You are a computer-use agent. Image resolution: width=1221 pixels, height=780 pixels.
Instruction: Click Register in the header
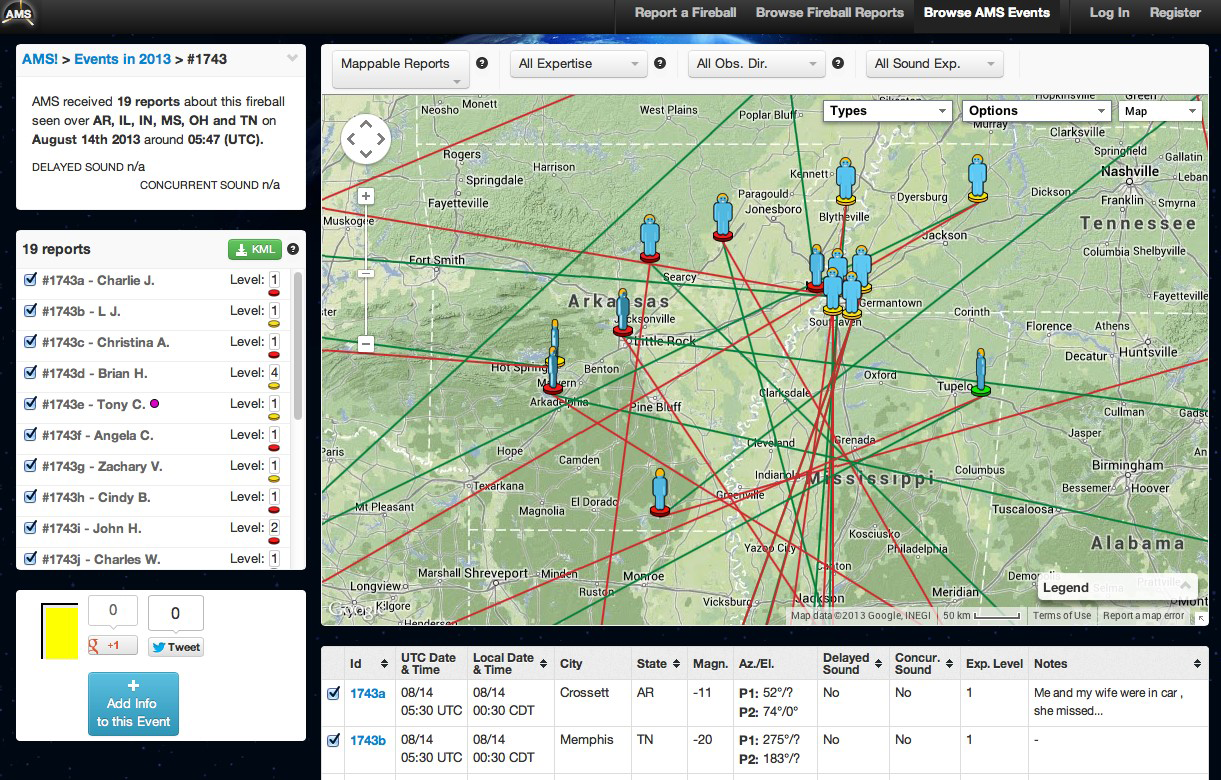(1175, 13)
